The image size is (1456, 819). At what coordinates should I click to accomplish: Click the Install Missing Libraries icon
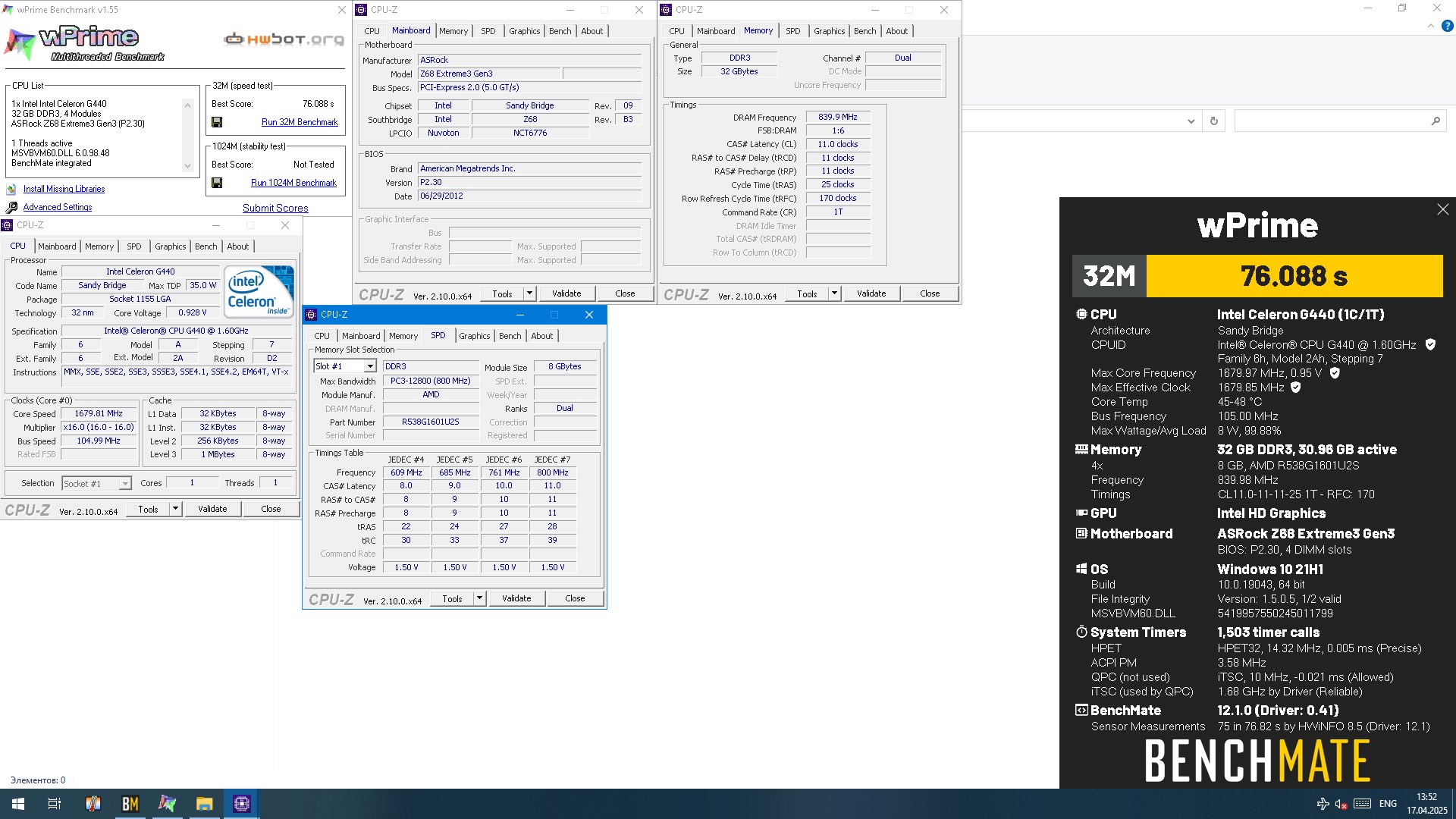click(x=11, y=189)
